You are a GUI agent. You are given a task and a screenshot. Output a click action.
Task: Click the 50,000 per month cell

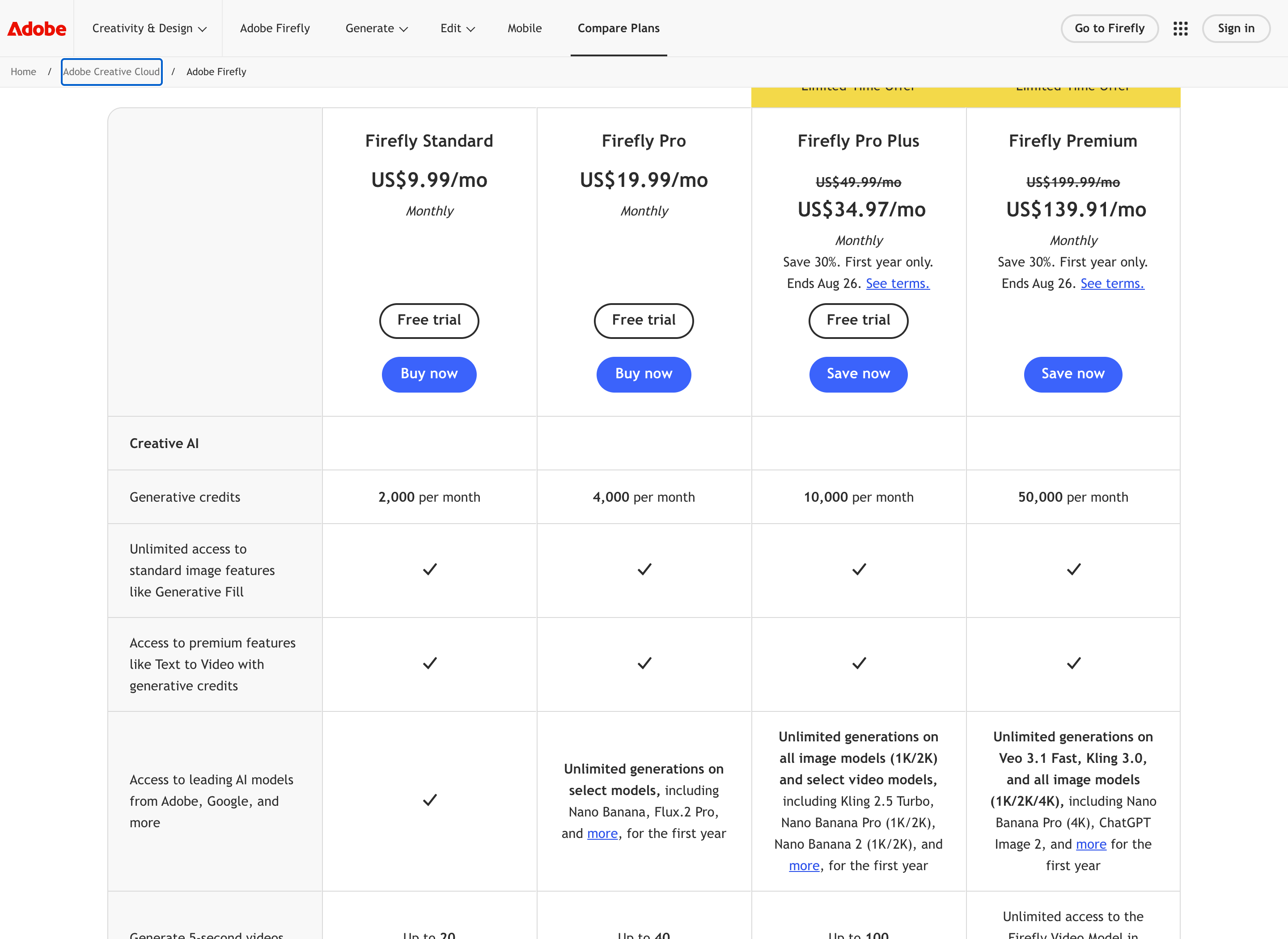tap(1073, 497)
